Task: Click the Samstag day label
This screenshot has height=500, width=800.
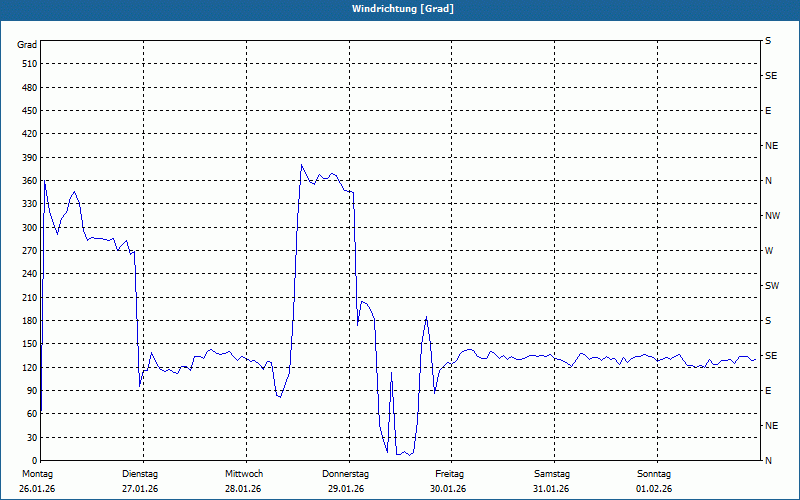Action: tap(552, 474)
